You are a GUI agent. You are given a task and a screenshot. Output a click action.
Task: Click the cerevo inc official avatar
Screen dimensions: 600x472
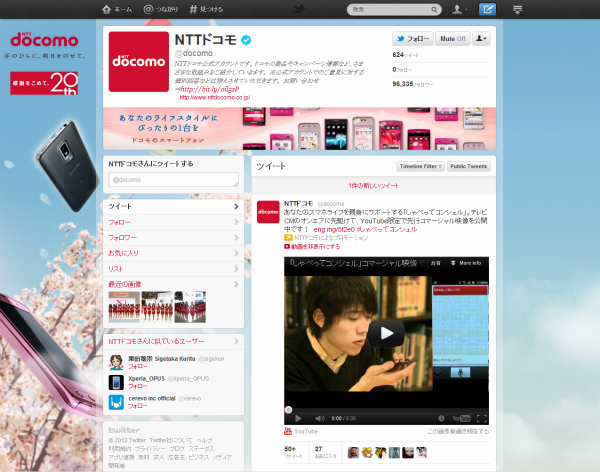116,402
